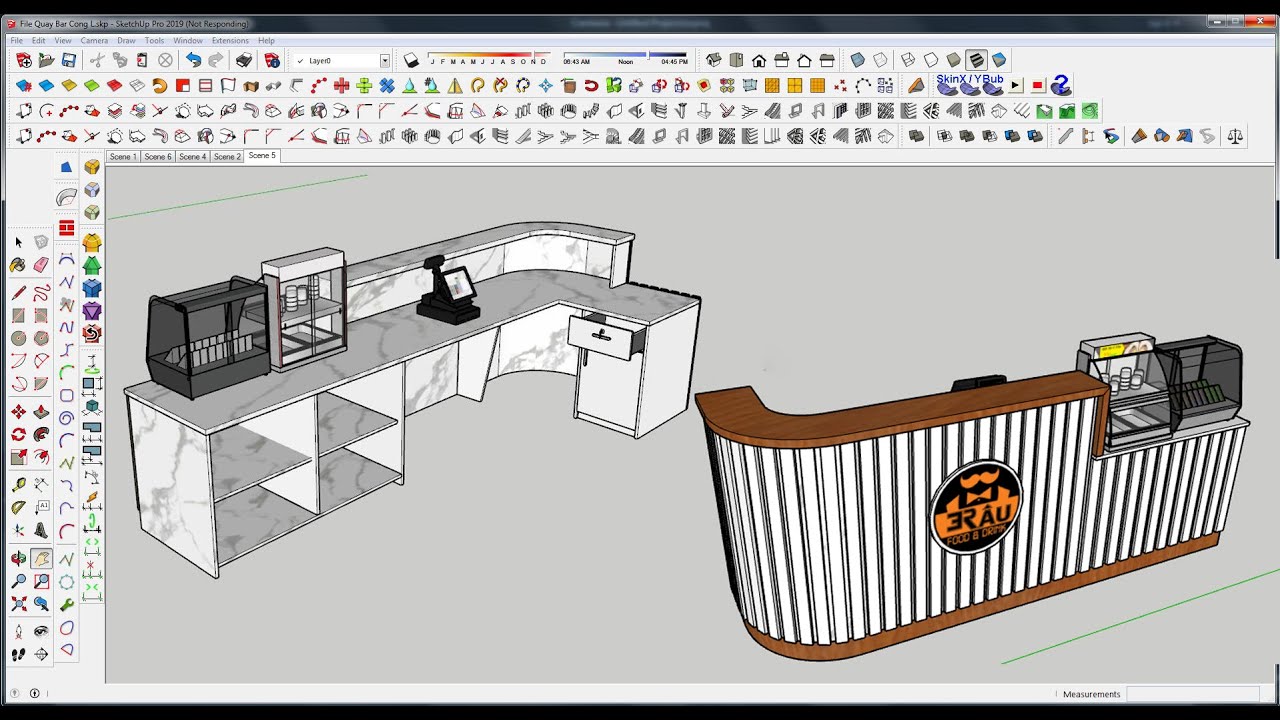Screen dimensions: 1280x720
Task: Click the status bar question mark icon
Action: tap(14, 693)
